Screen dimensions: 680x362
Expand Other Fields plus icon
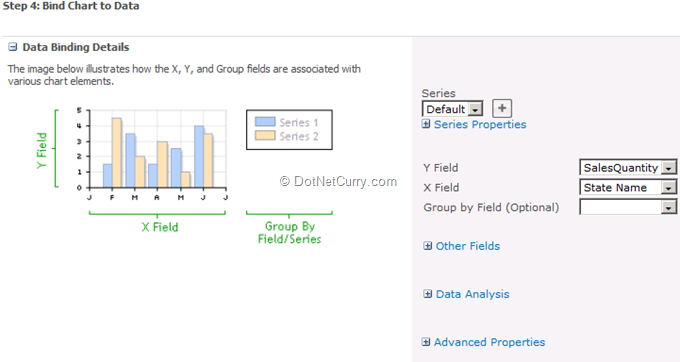(x=428, y=246)
